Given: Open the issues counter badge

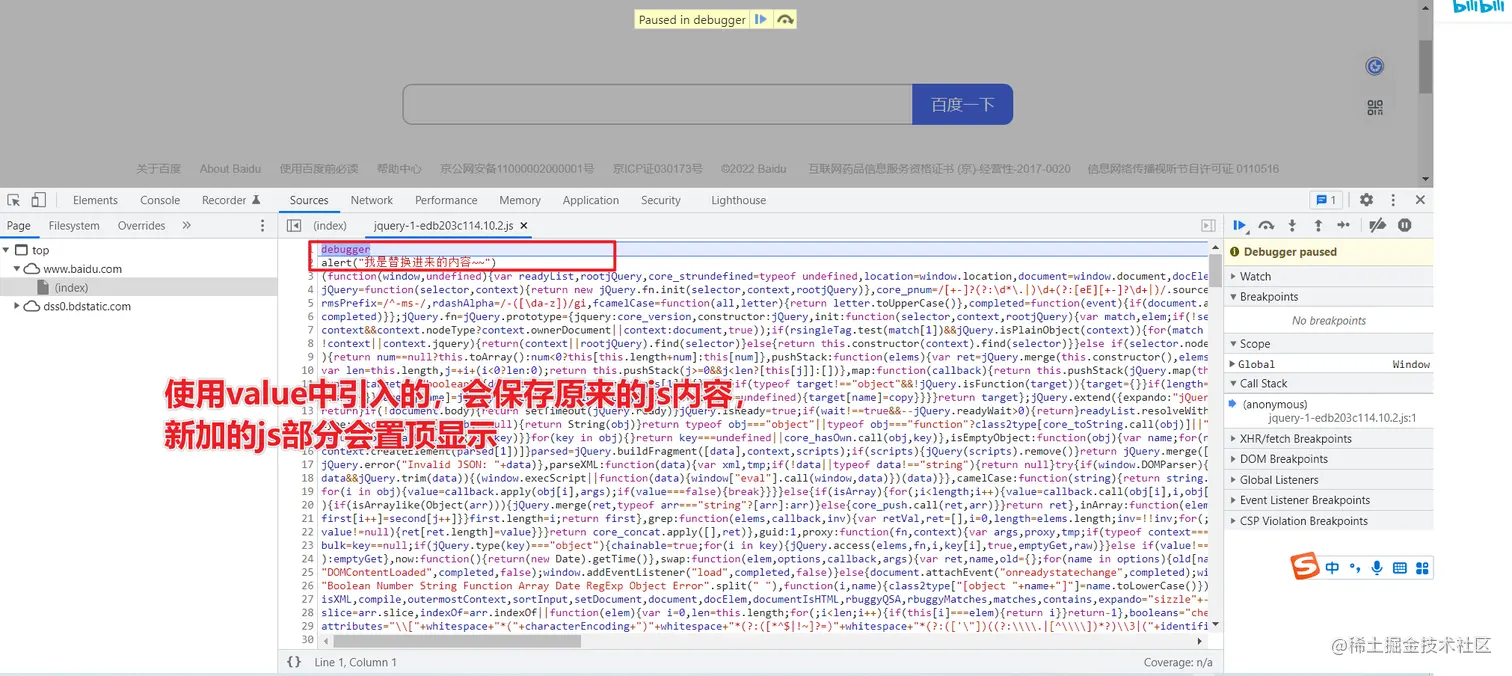Looking at the screenshot, I should [x=1326, y=200].
